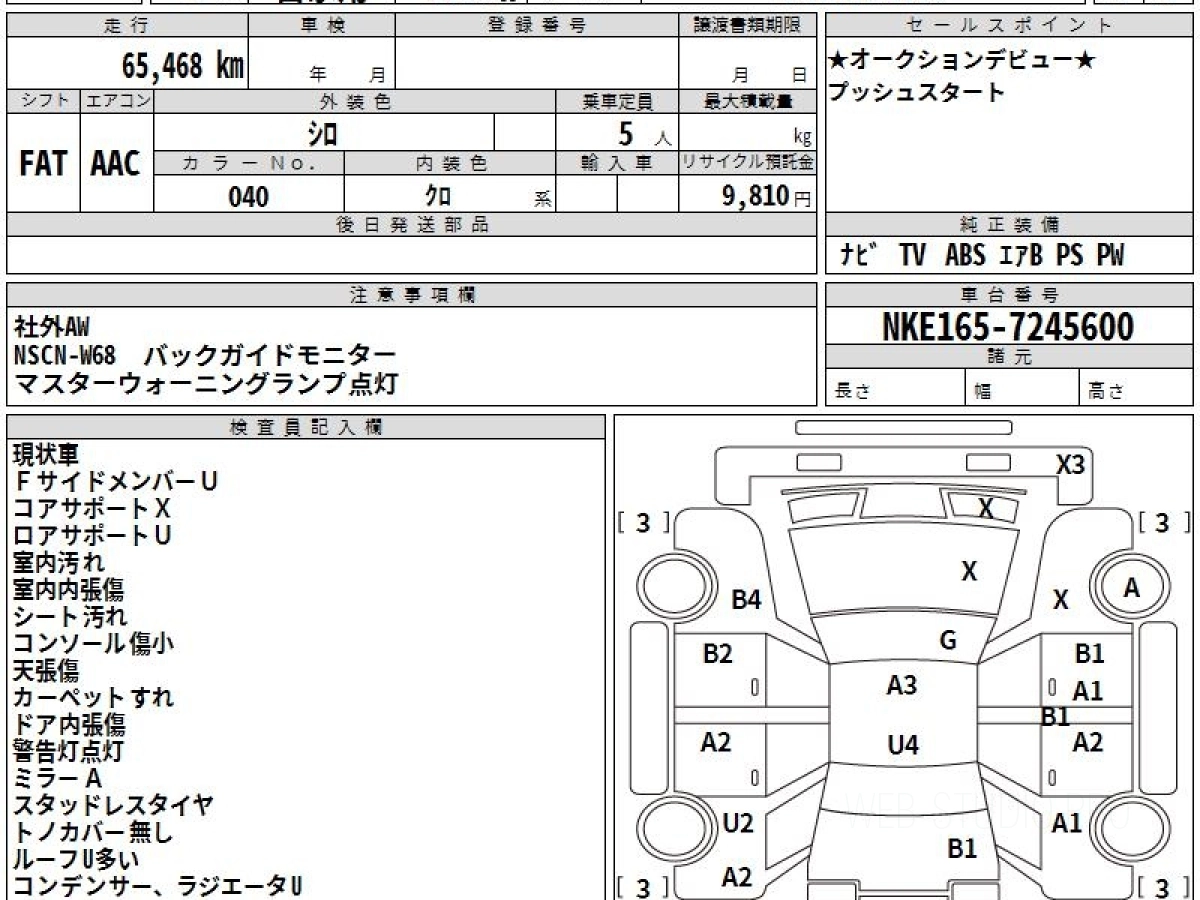Select the スタッドレスタイヤ inspector note
Image resolution: width=1200 pixels, height=900 pixels.
(113, 805)
